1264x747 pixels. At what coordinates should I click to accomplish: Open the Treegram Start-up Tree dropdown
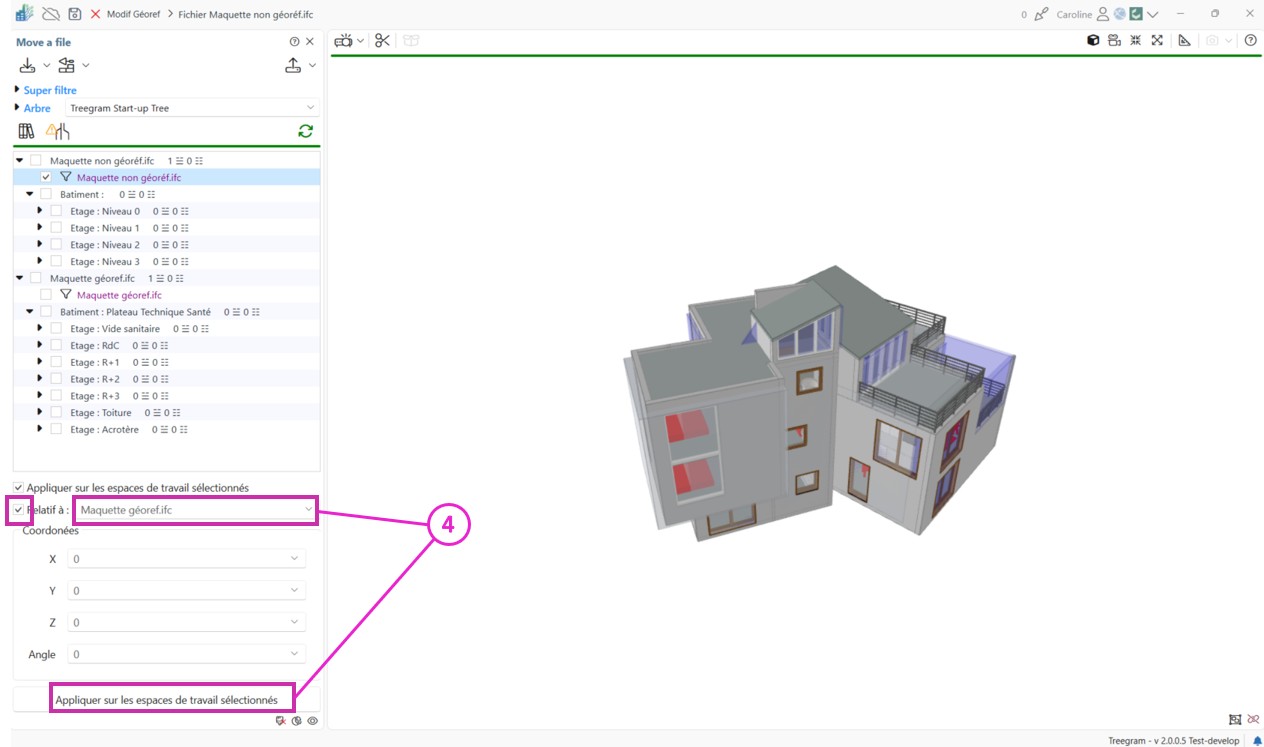point(192,108)
